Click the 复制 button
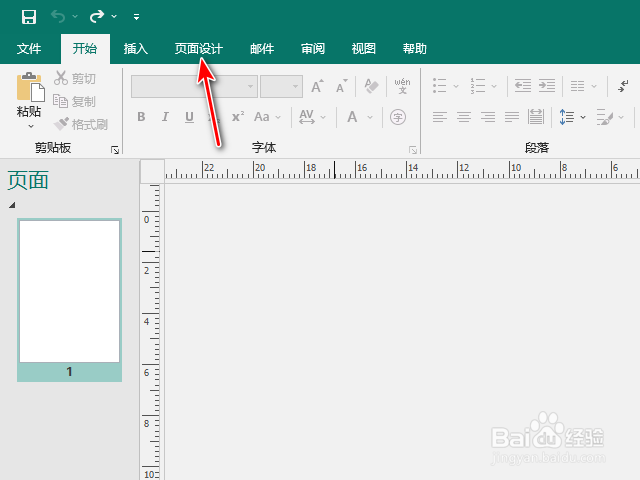The height and width of the screenshot is (480, 640). click(x=74, y=101)
